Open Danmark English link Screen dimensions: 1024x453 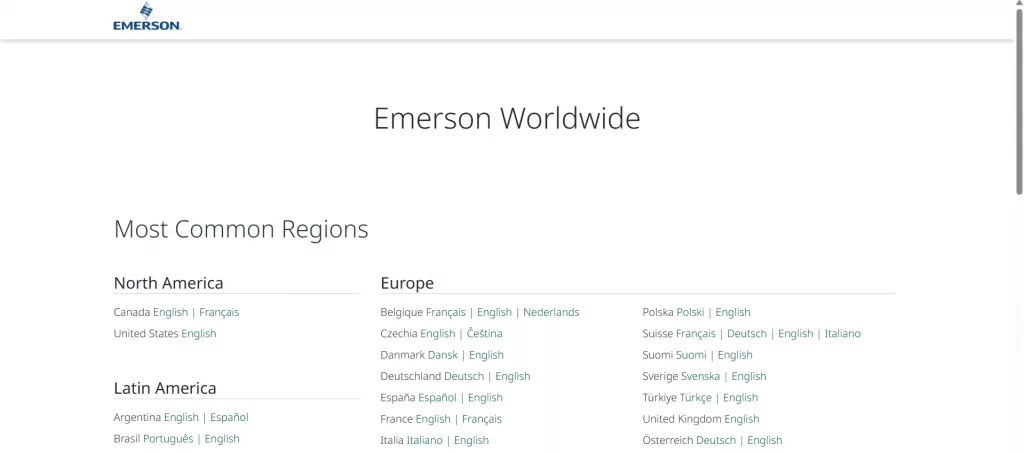487,355
